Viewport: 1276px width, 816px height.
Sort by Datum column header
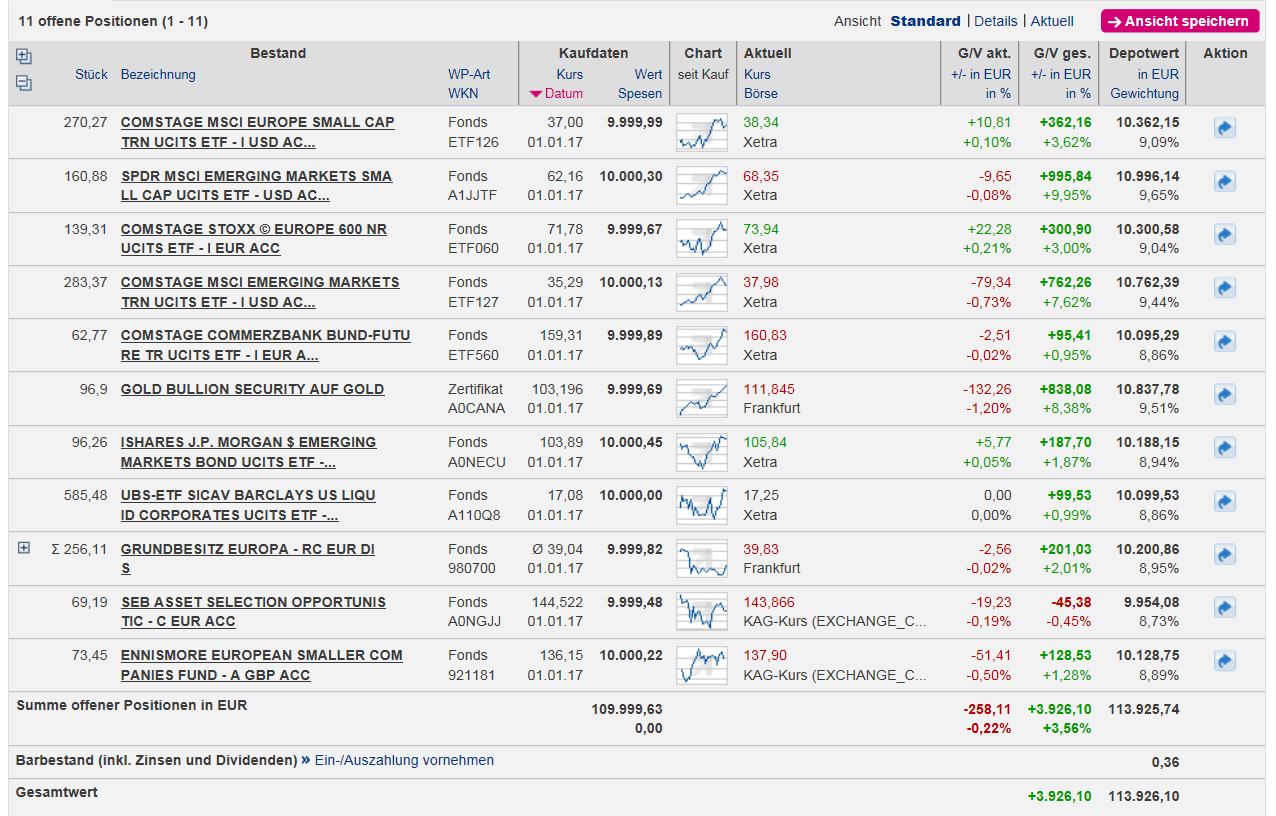[x=563, y=93]
